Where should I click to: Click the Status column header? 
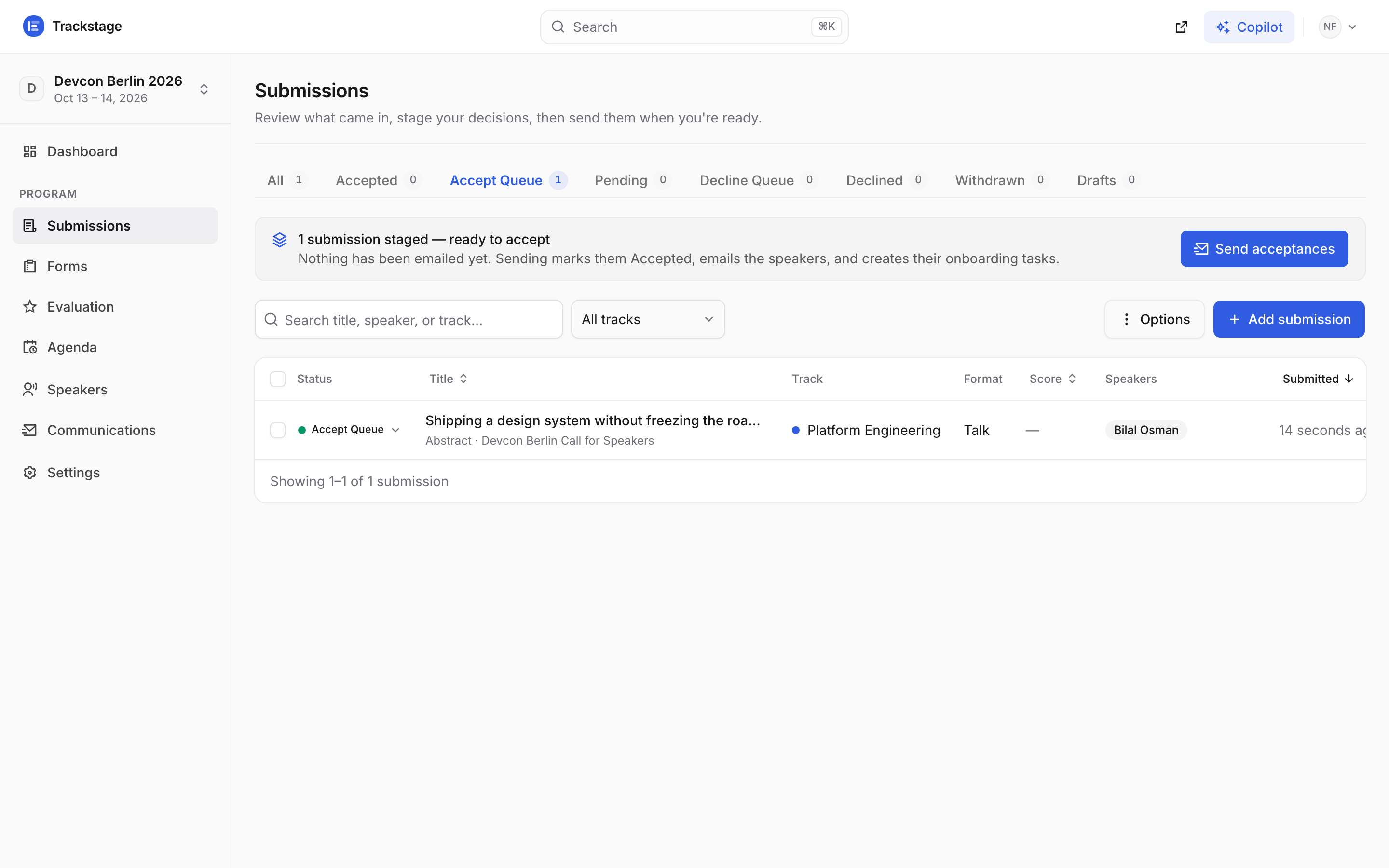(314, 379)
